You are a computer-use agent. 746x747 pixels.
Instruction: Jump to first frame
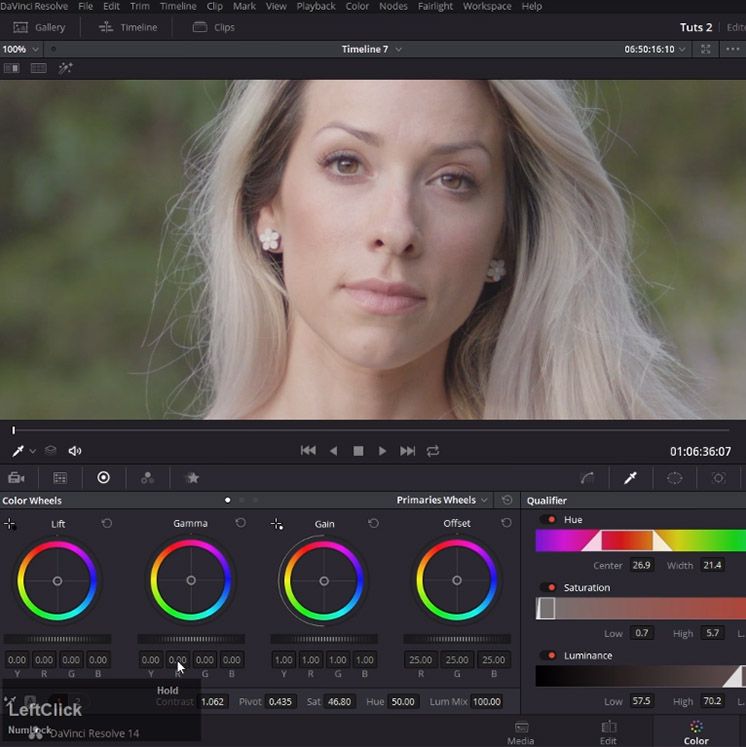(x=308, y=451)
